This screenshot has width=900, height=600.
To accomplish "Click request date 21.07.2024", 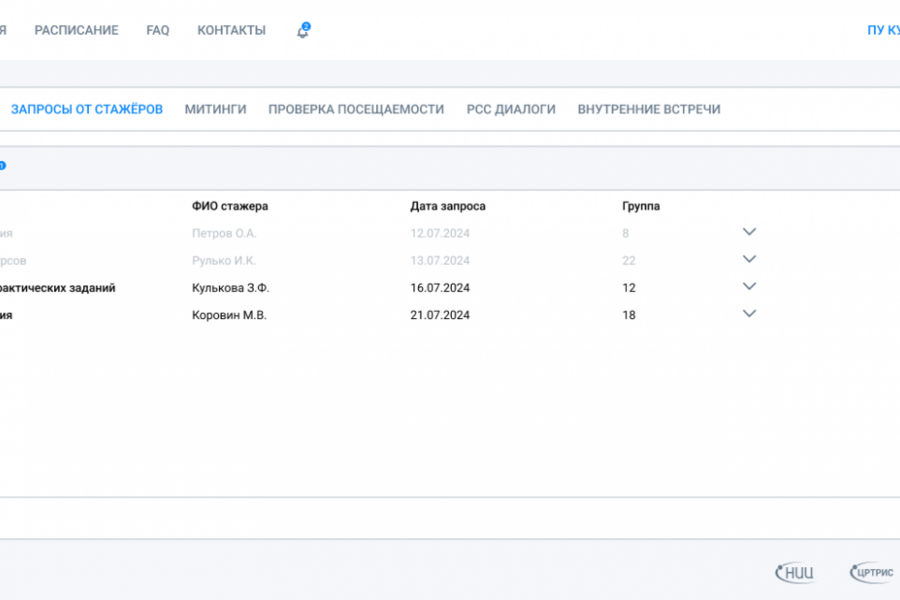I will pos(440,315).
